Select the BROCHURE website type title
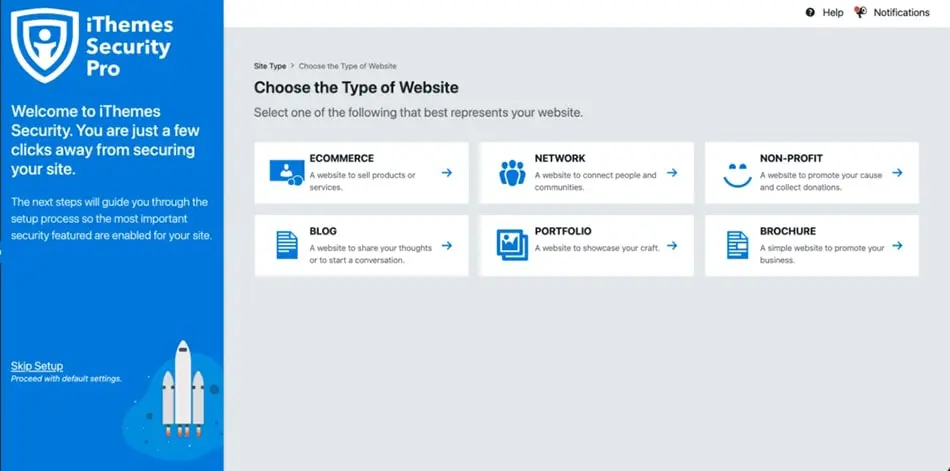The width and height of the screenshot is (950, 471). tap(788, 231)
